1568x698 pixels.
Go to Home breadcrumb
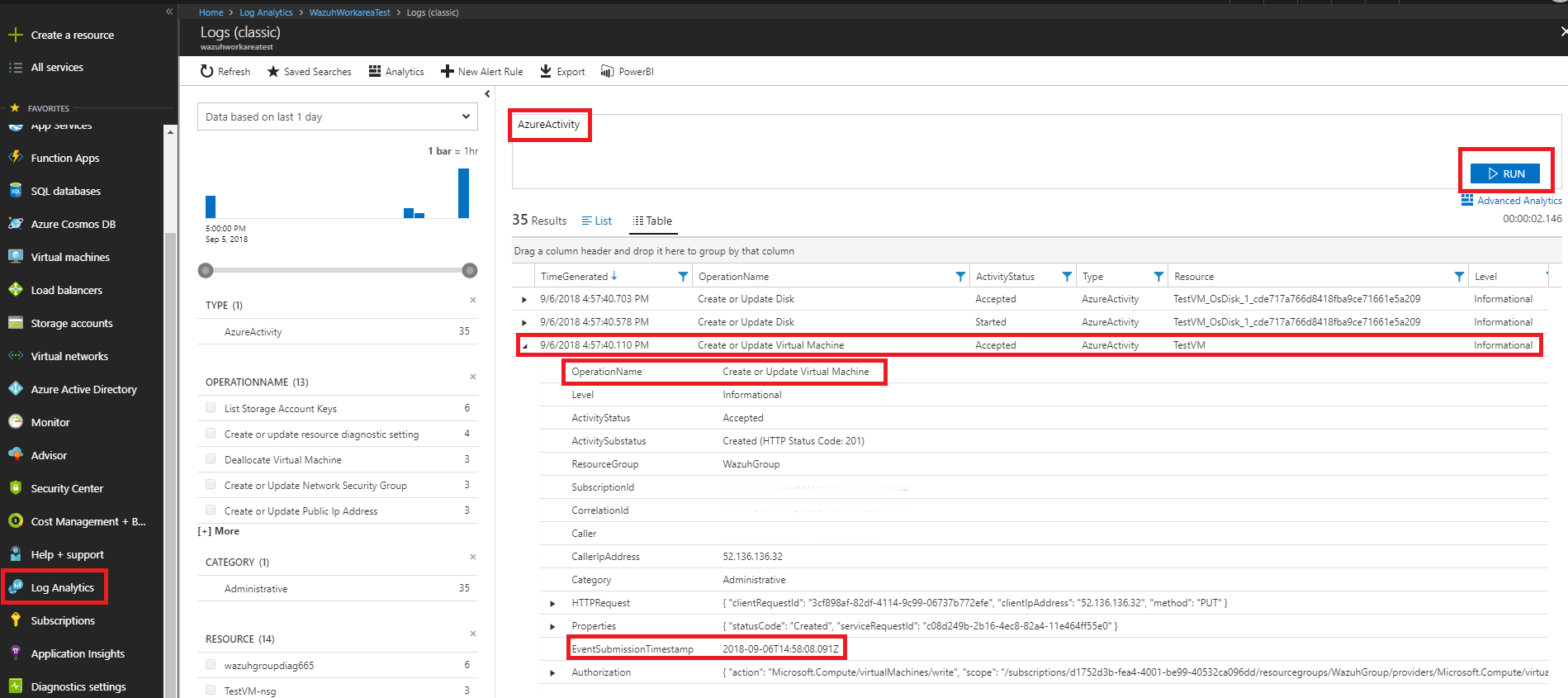point(211,12)
